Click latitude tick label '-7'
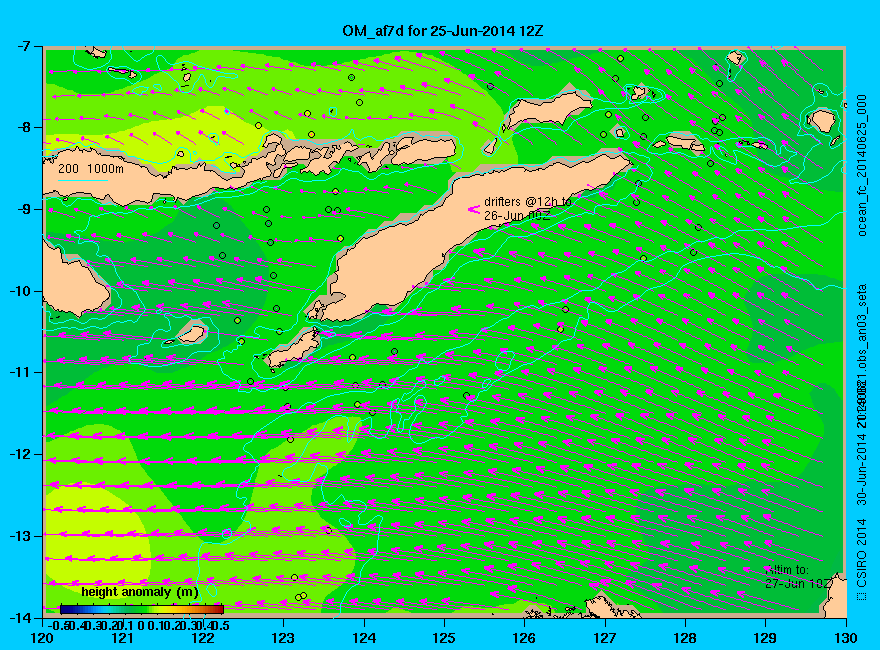The height and width of the screenshot is (650, 880). (22, 46)
